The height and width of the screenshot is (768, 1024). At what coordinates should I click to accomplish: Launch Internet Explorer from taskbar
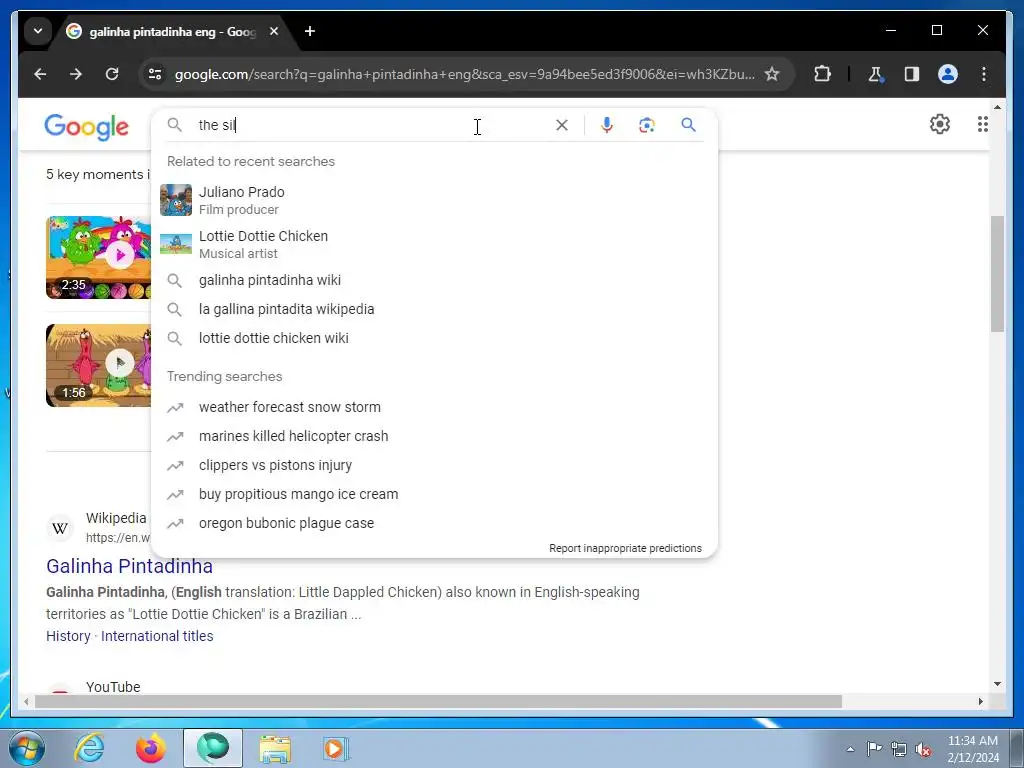pyautogui.click(x=89, y=748)
